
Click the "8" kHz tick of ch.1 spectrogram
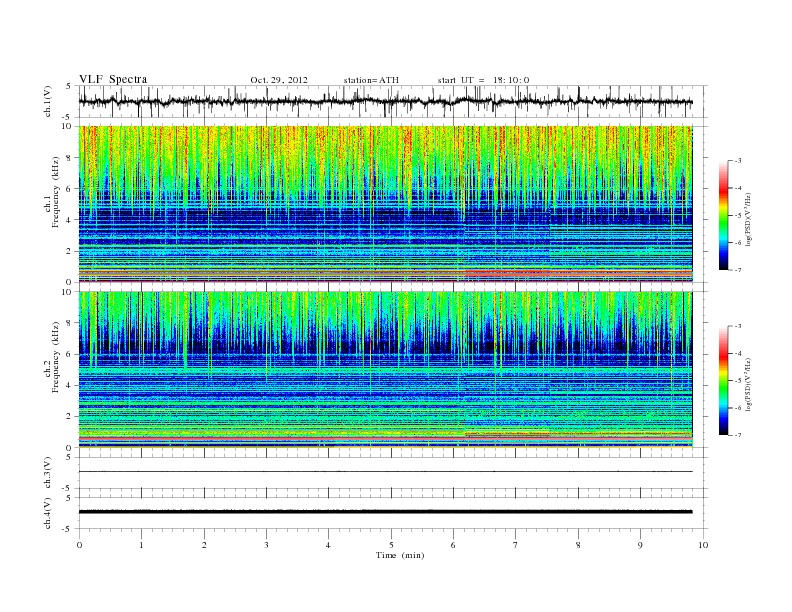[69, 158]
